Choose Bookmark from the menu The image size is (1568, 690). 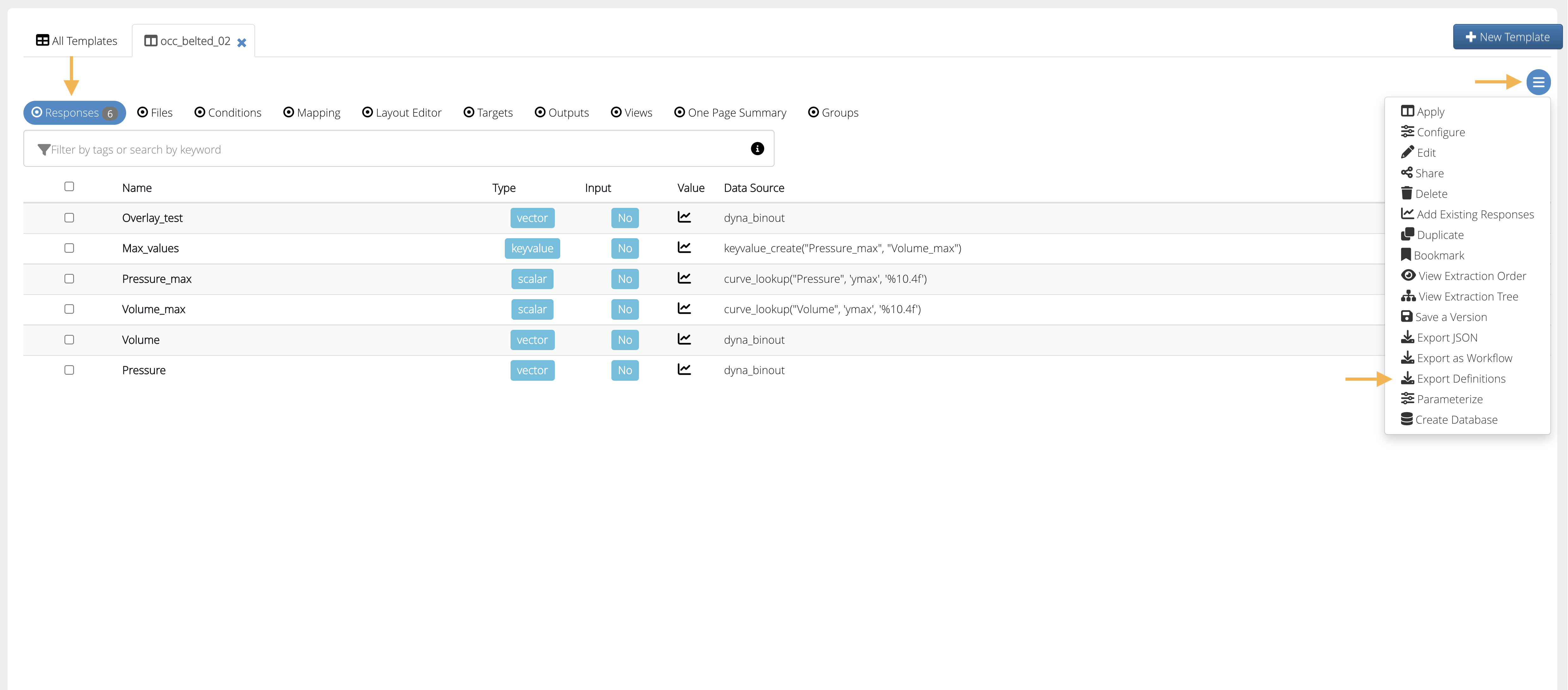click(1433, 256)
